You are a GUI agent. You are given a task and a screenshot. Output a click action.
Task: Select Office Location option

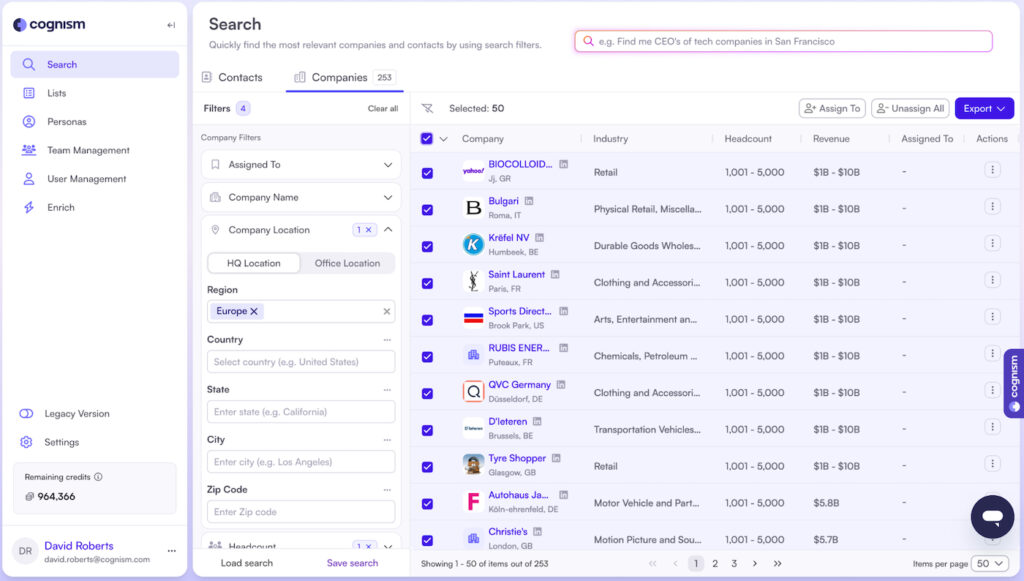[347, 263]
